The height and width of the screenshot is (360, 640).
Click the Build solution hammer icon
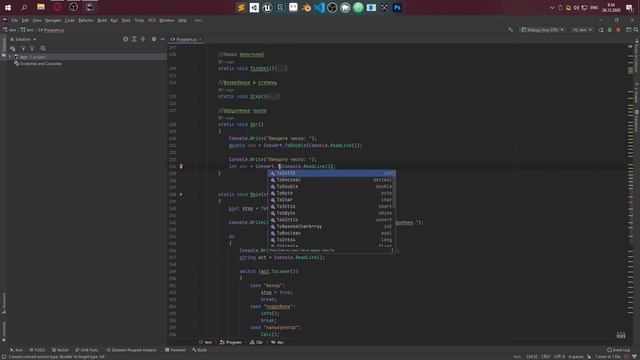510,30
